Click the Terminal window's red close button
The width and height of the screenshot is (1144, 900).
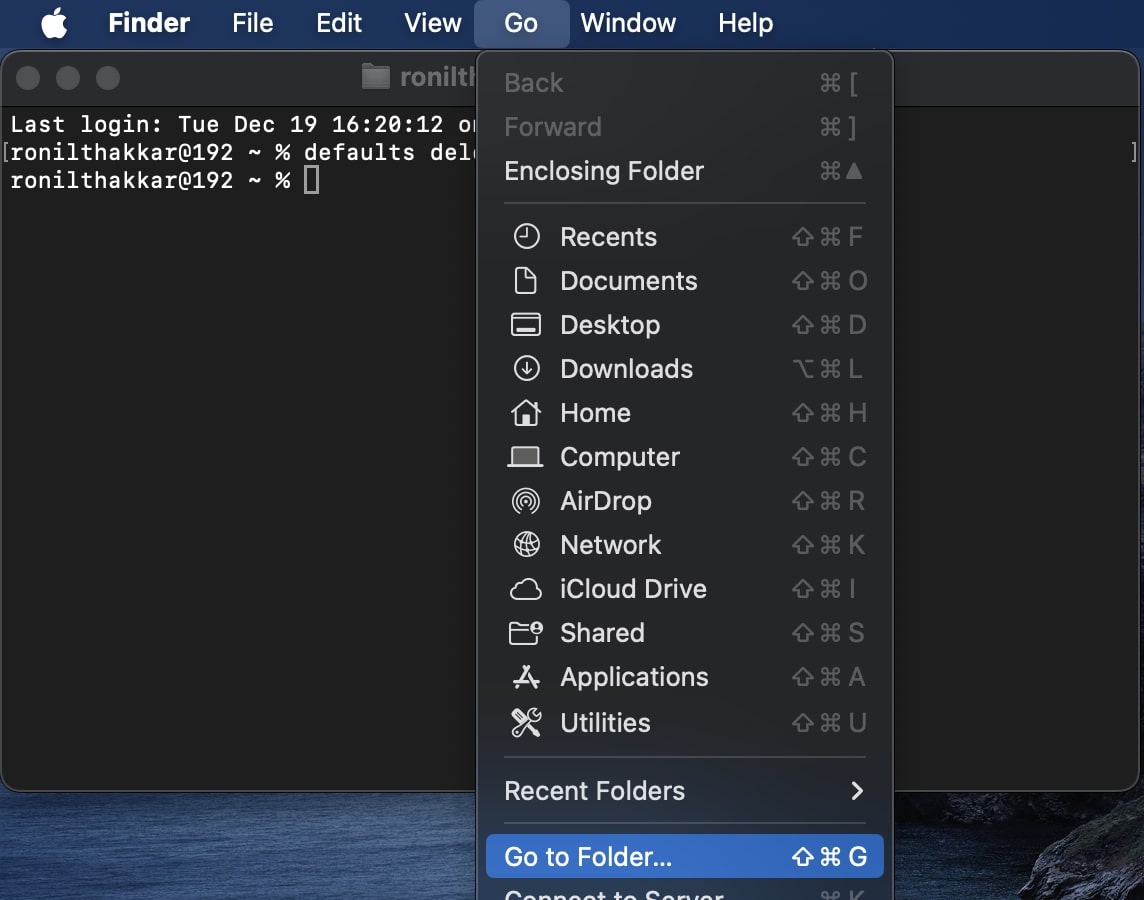[28, 77]
